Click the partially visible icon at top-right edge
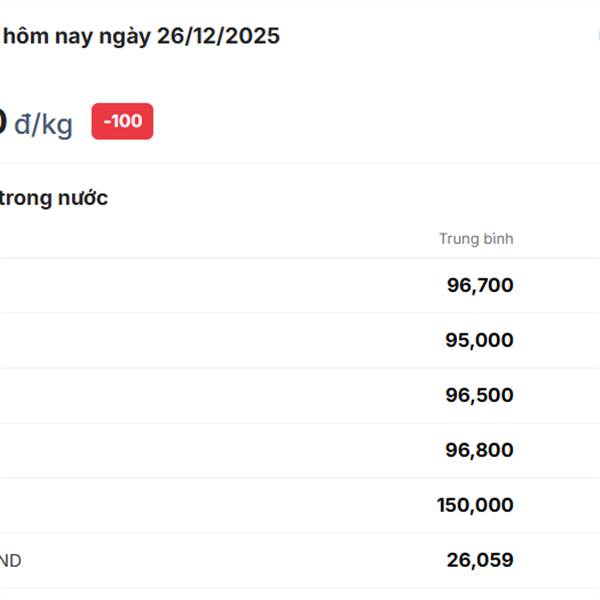Viewport: 600px width, 600px height. coord(596,36)
